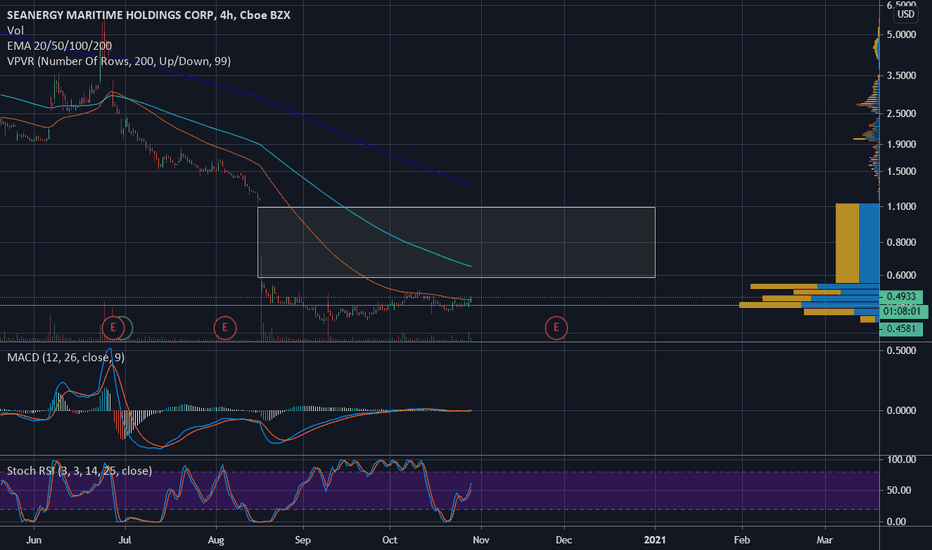
Task: Click the Jul label on time axis
Action: tap(125, 540)
